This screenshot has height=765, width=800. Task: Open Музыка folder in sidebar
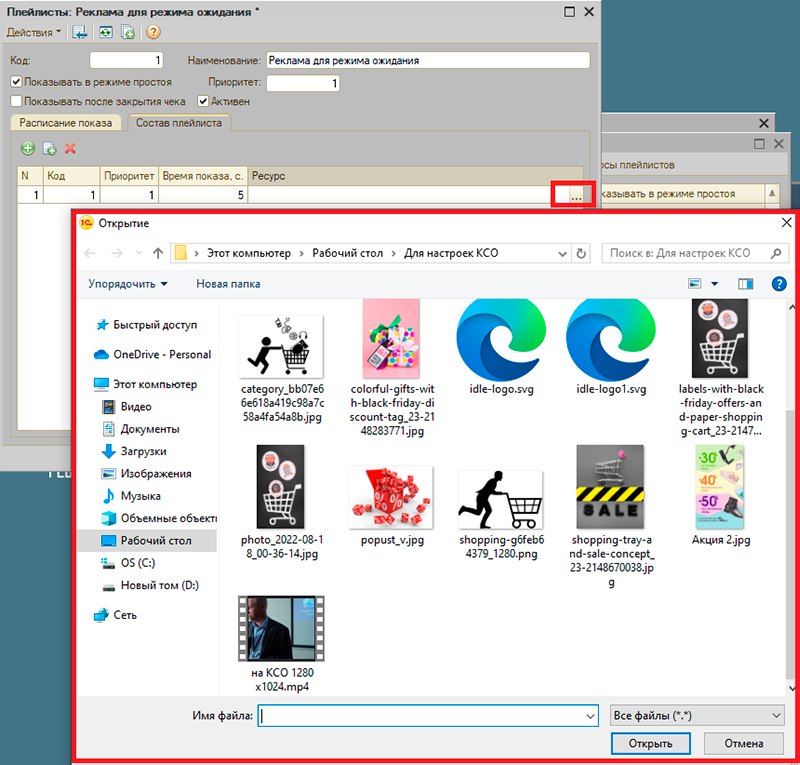click(132, 496)
